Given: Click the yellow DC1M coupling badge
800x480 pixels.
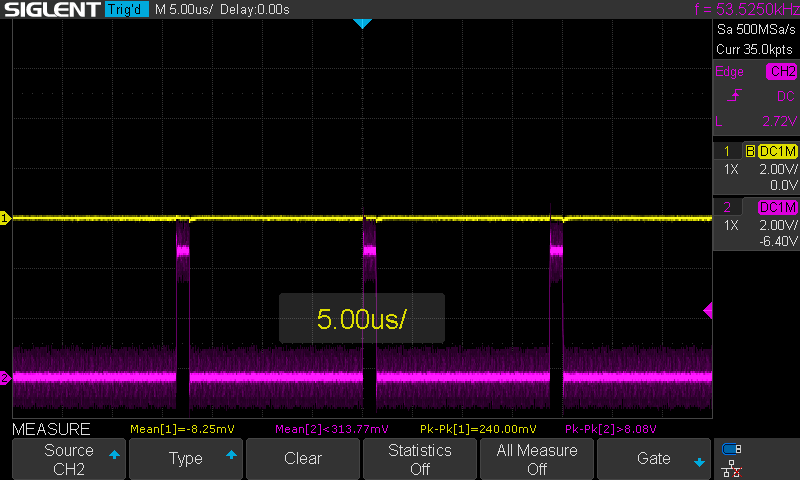Looking at the screenshot, I should pos(777,151).
